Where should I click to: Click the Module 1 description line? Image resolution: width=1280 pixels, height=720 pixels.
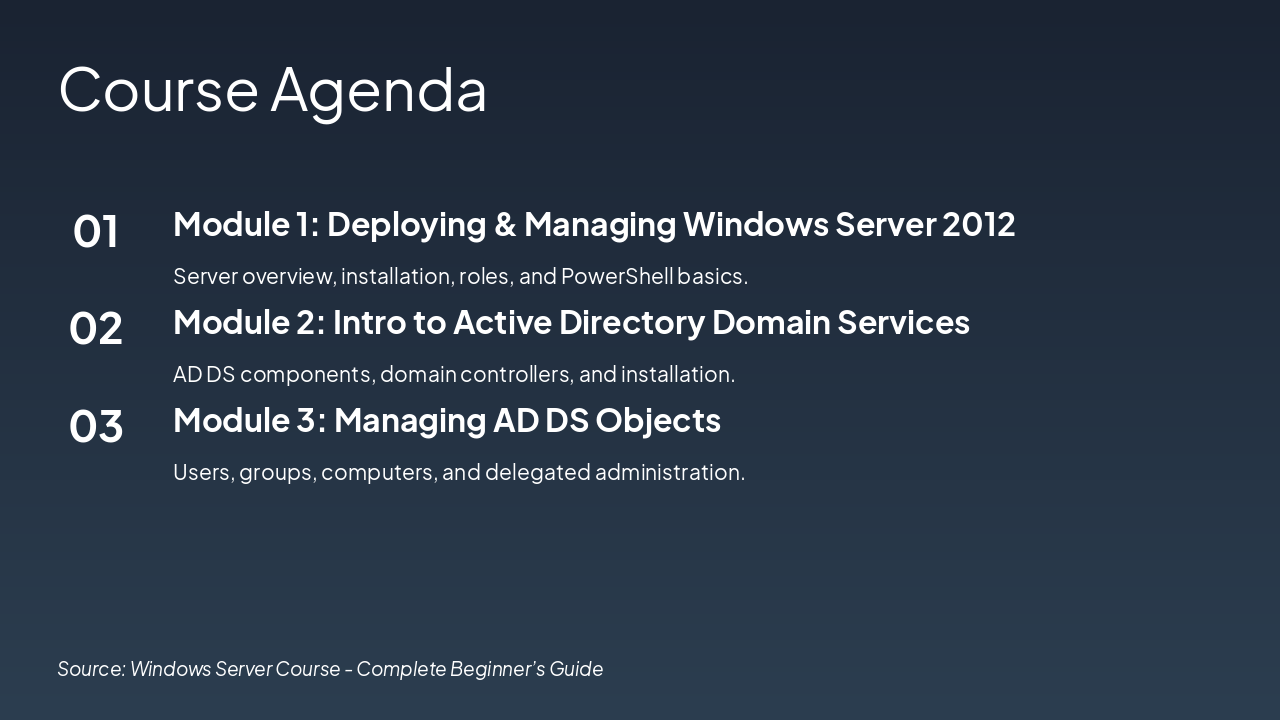pos(460,276)
